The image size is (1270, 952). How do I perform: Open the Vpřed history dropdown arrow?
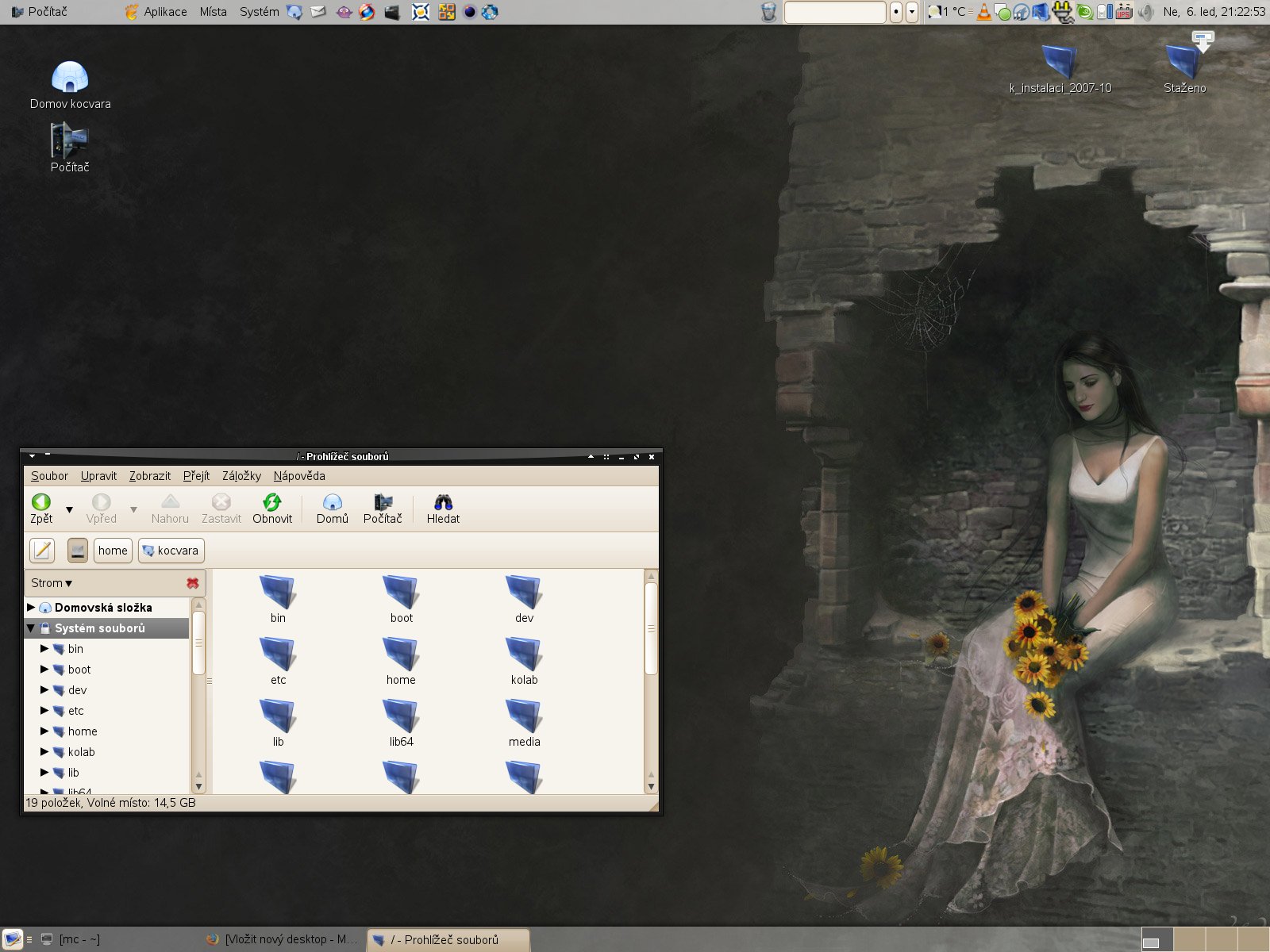click(x=133, y=509)
